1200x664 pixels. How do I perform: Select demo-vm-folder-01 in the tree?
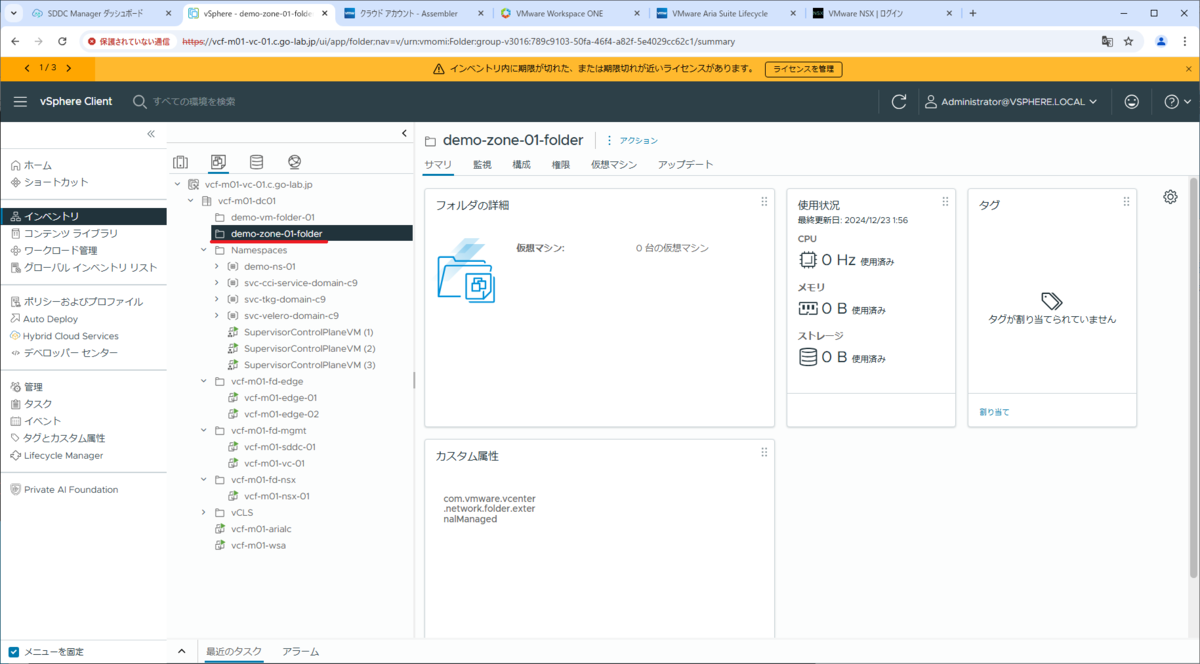point(273,217)
